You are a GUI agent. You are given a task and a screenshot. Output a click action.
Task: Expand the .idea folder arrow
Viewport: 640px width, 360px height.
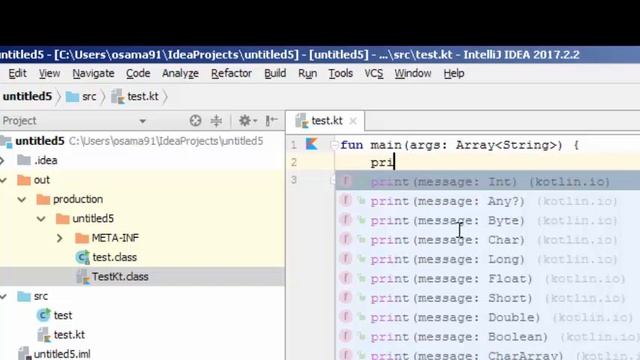[x=3, y=160]
